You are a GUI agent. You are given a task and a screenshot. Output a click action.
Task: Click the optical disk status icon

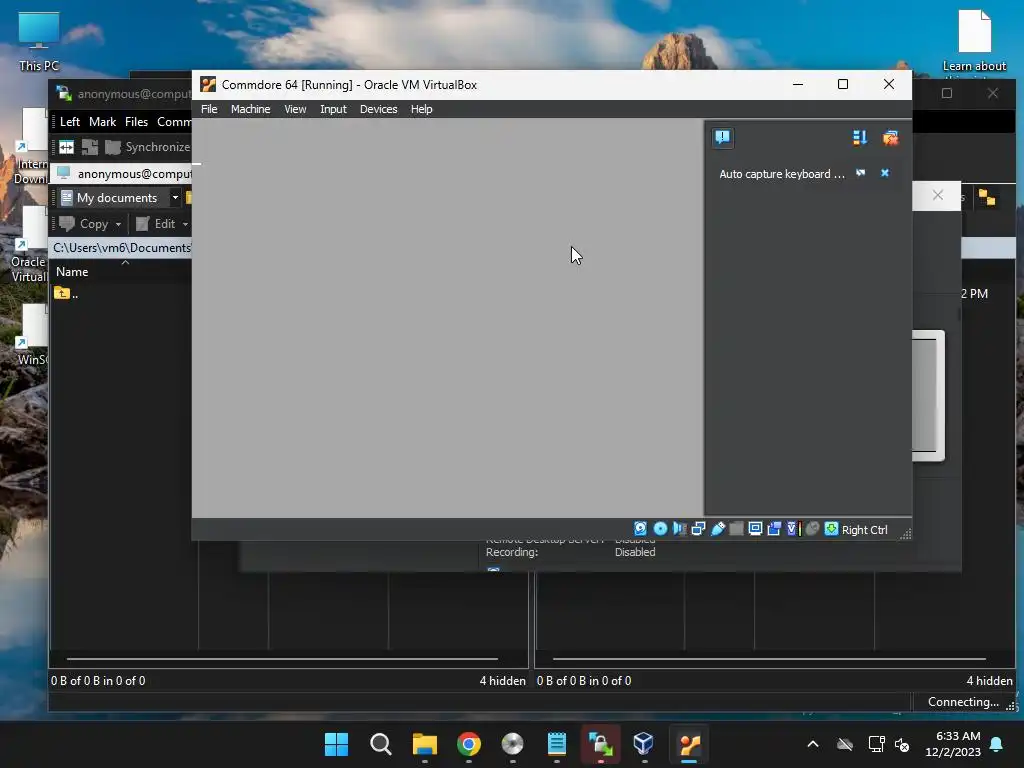(660, 529)
